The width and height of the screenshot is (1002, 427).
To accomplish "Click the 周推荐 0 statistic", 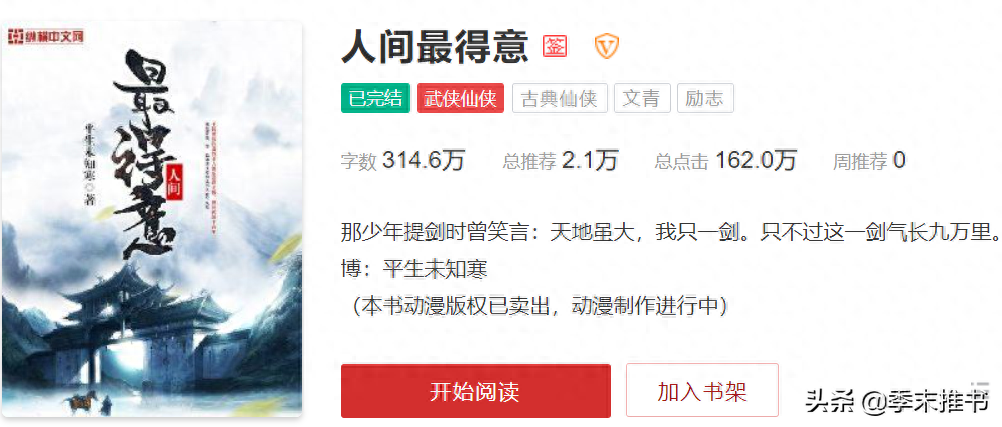I will click(x=868, y=160).
